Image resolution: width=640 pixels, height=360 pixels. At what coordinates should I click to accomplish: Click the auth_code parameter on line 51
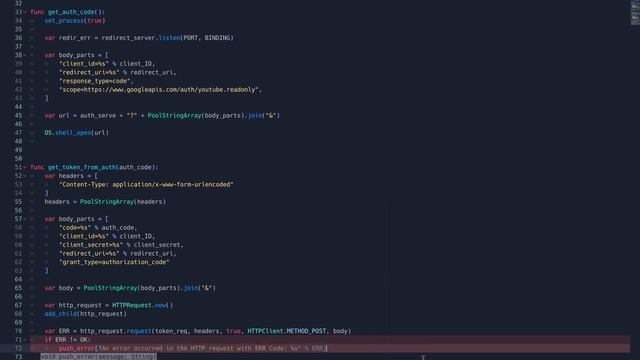136,167
